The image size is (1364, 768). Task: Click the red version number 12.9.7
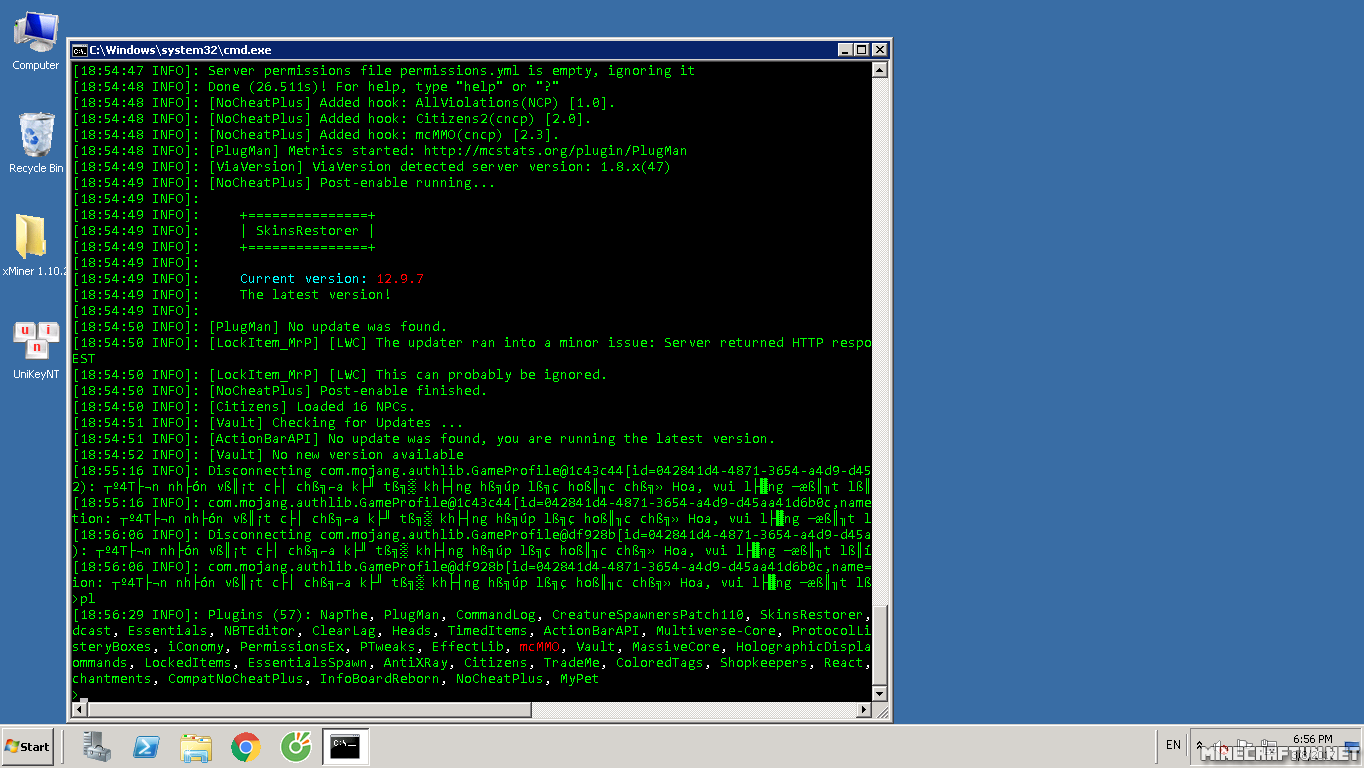point(400,279)
